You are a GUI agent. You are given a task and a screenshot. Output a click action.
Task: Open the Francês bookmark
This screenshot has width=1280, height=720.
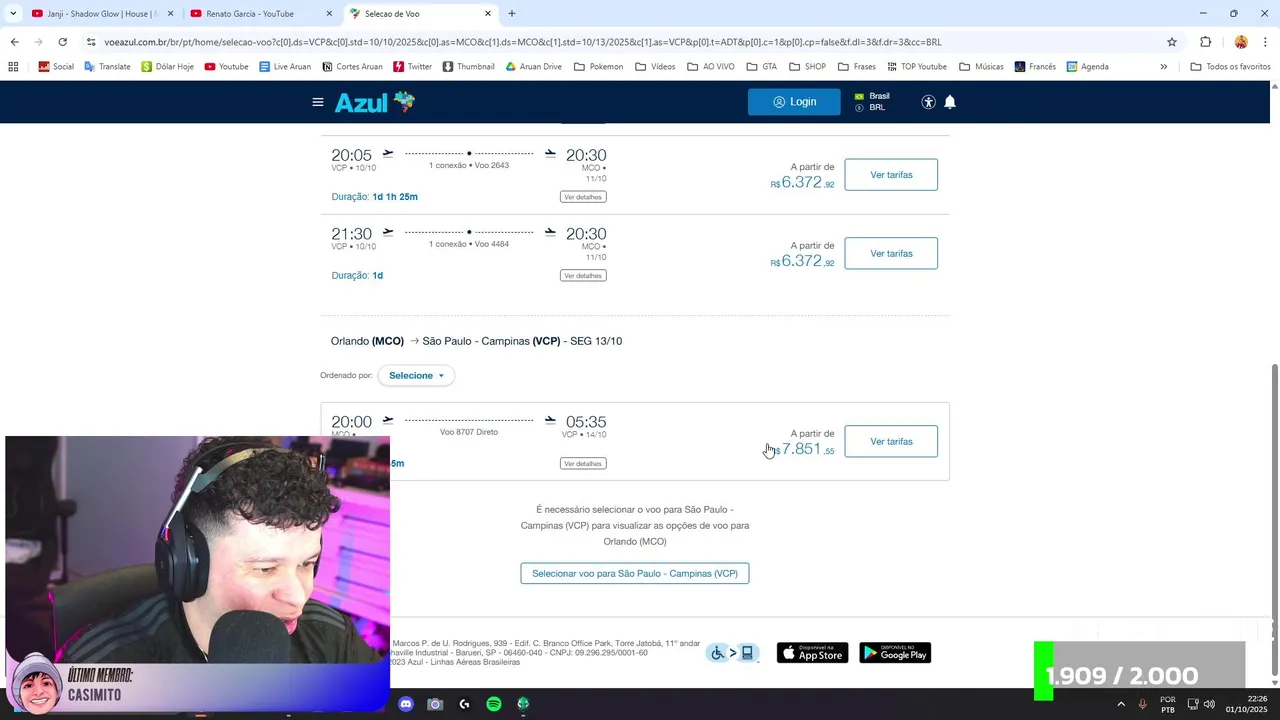(x=1035, y=67)
